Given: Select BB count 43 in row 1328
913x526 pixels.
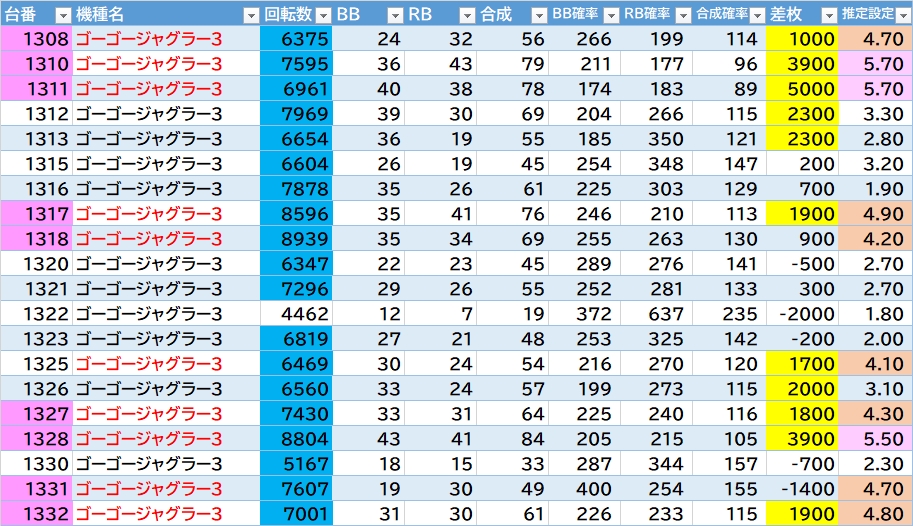Looking at the screenshot, I should pos(368,439).
